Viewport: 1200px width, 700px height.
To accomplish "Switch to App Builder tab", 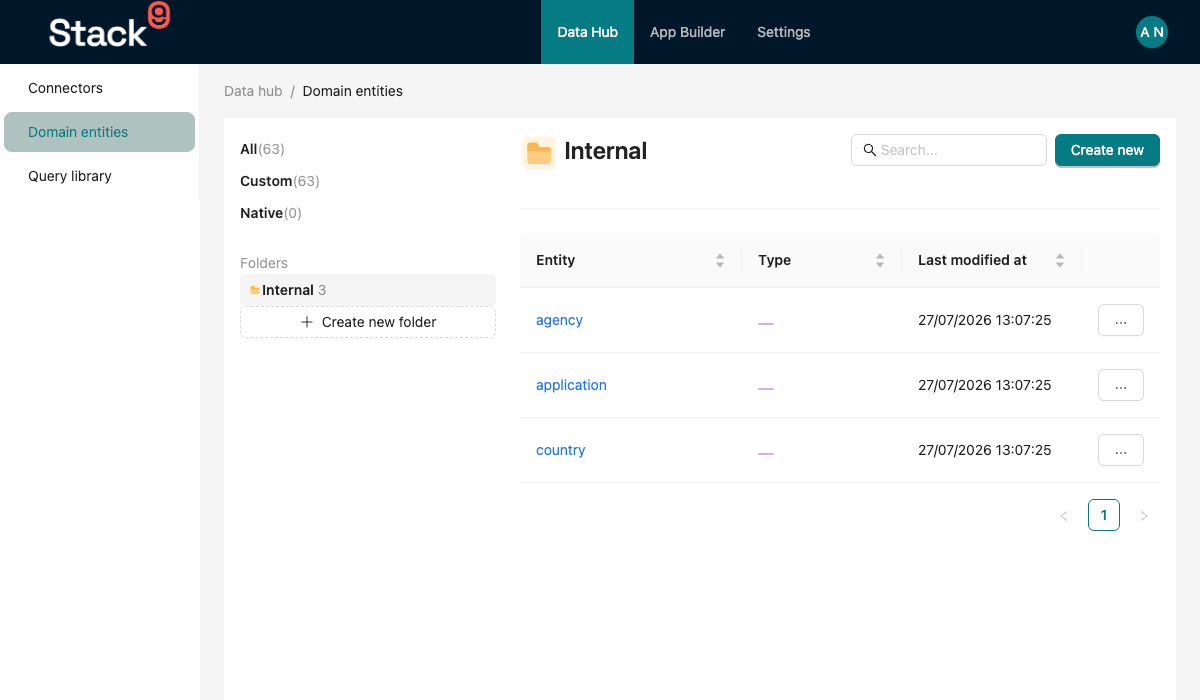I will (x=688, y=32).
